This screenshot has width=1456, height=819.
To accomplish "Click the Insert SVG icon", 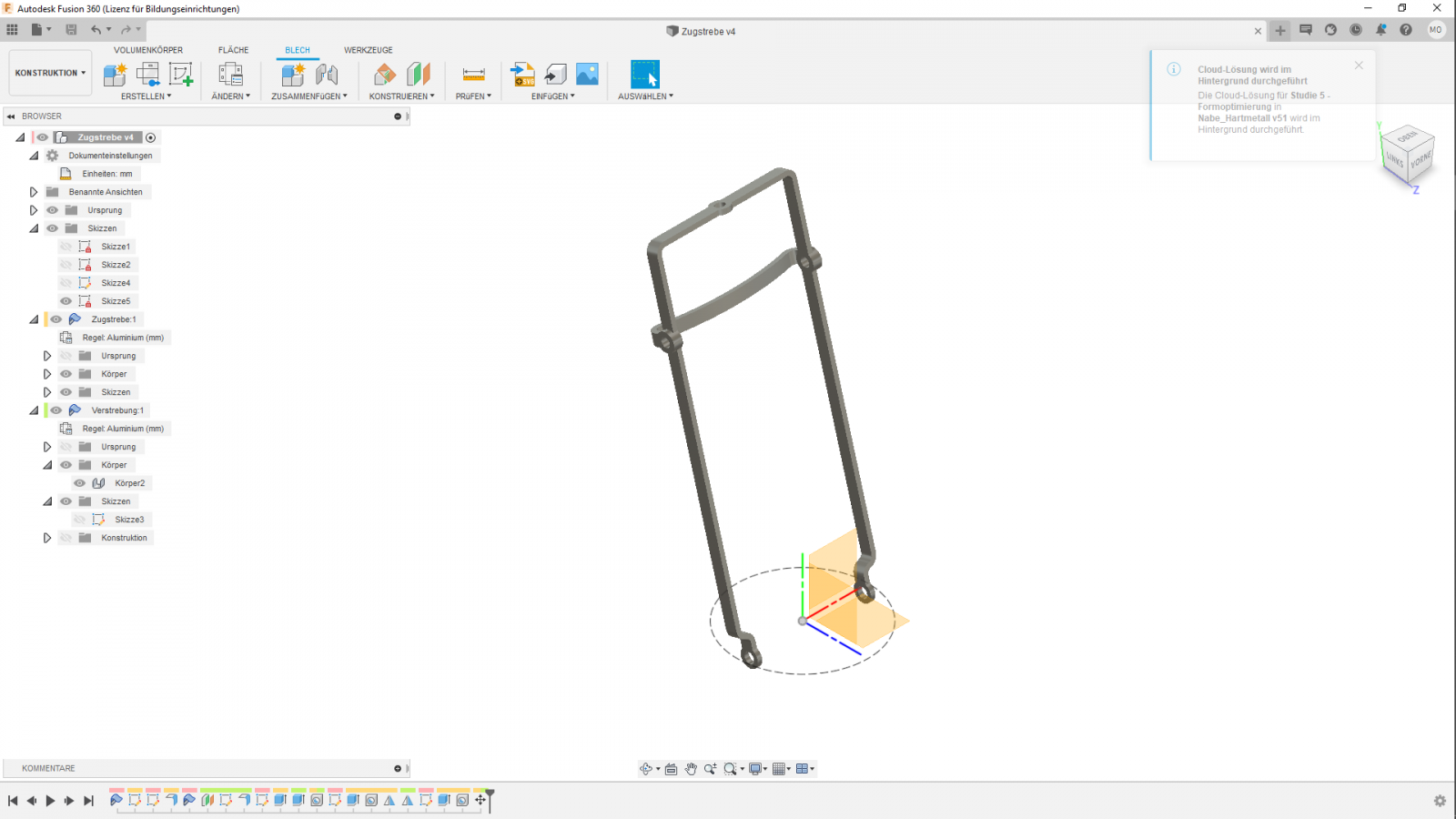I will [522, 75].
